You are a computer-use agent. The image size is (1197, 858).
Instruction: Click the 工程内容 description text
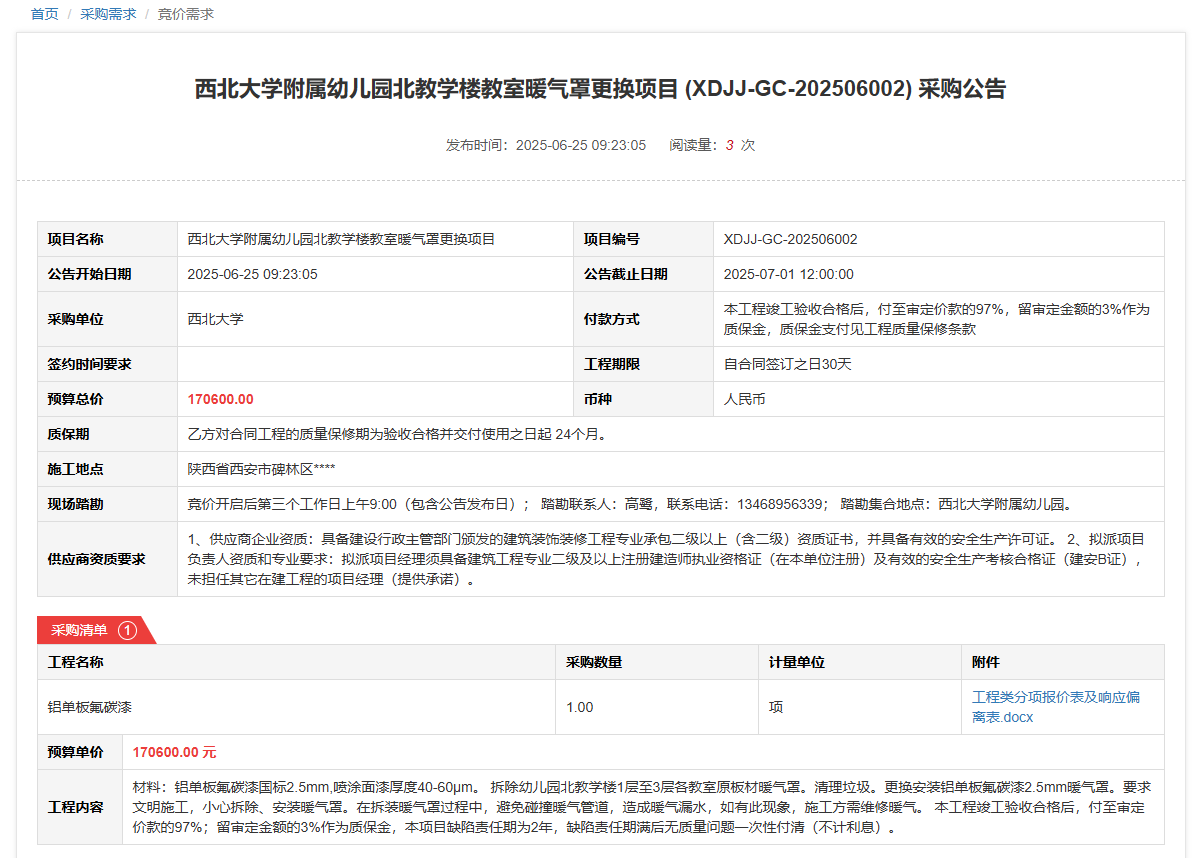coord(640,807)
